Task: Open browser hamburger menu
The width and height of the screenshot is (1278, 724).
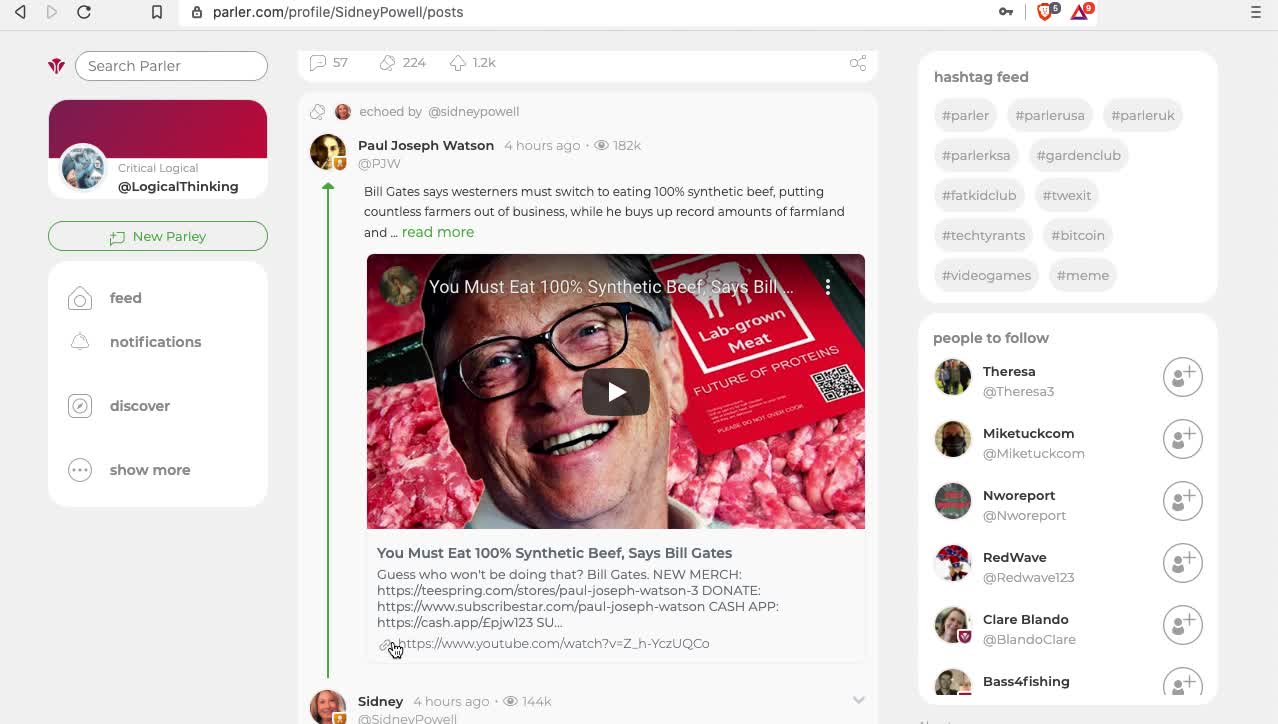Action: pos(1256,12)
